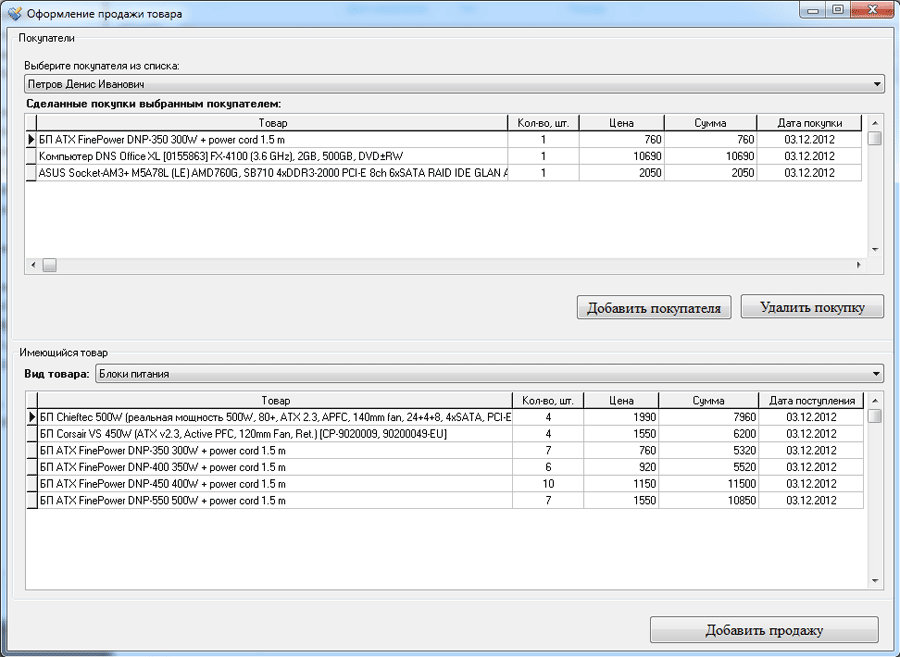The image size is (900, 657).
Task: Click purchases table horizontal scroll left arrow
Action: pos(33,265)
